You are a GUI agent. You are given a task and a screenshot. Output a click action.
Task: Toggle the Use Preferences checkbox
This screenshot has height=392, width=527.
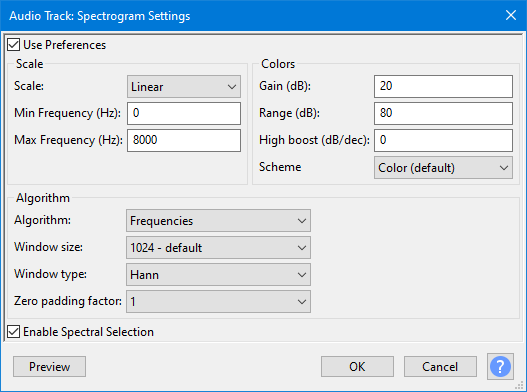[x=13, y=45]
